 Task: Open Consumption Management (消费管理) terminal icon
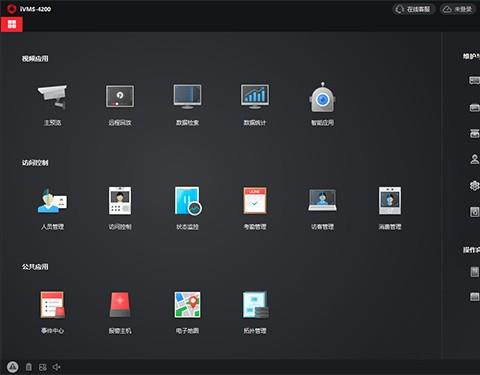coord(390,201)
